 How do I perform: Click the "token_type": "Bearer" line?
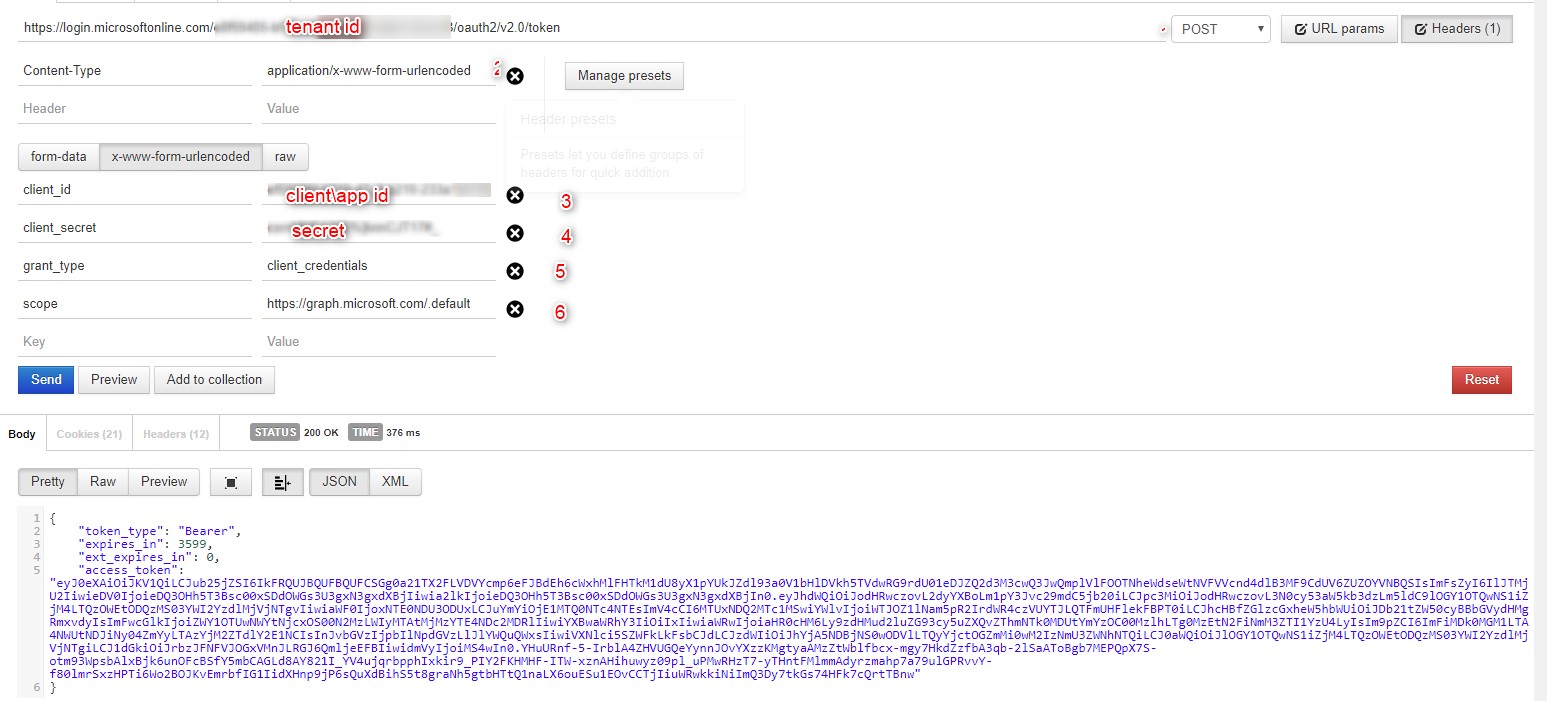click(160, 531)
